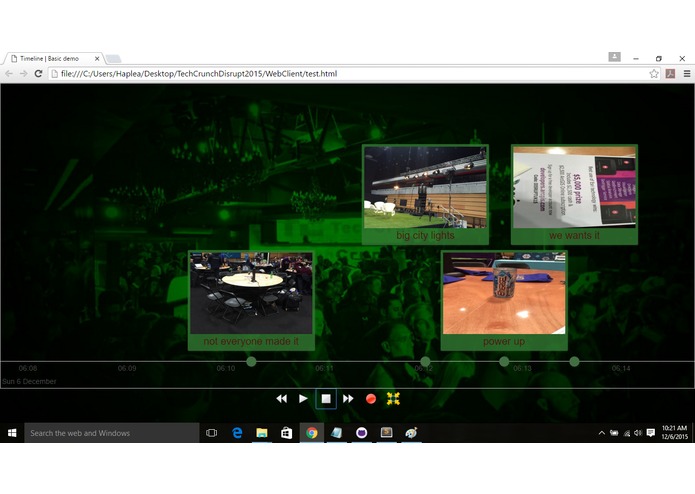The height and width of the screenshot is (494, 695).
Task: Open Task View from the taskbar
Action: [x=211, y=433]
